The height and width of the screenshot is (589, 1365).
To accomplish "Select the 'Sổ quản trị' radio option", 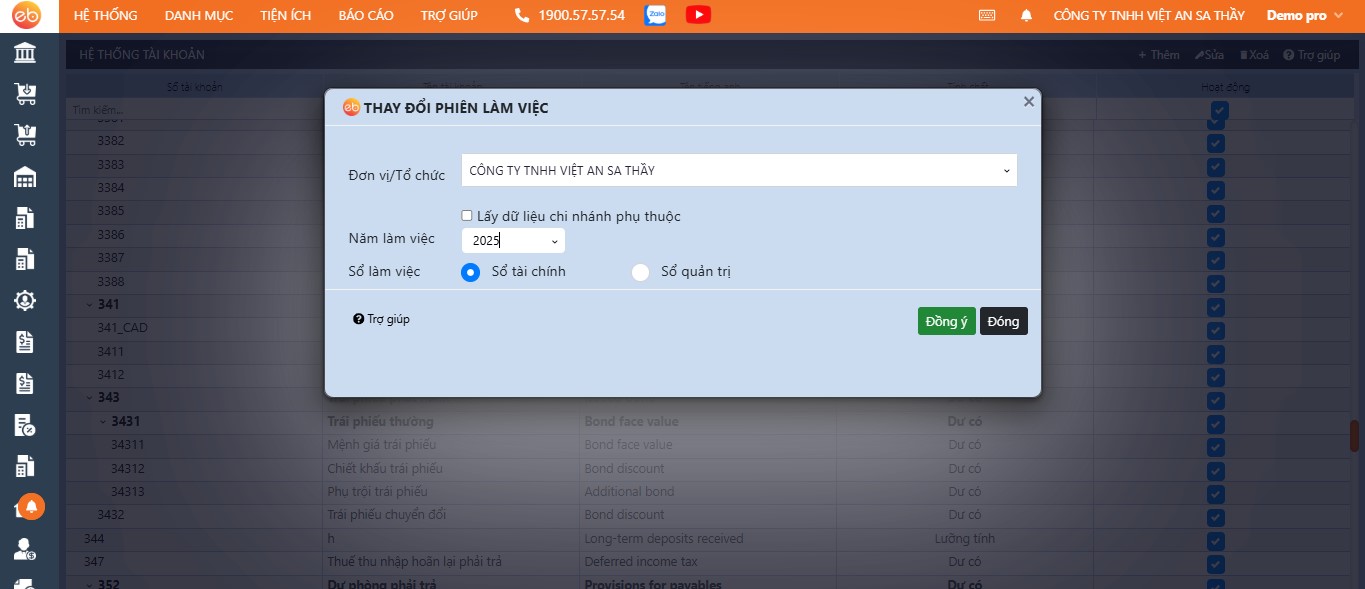I will 641,272.
